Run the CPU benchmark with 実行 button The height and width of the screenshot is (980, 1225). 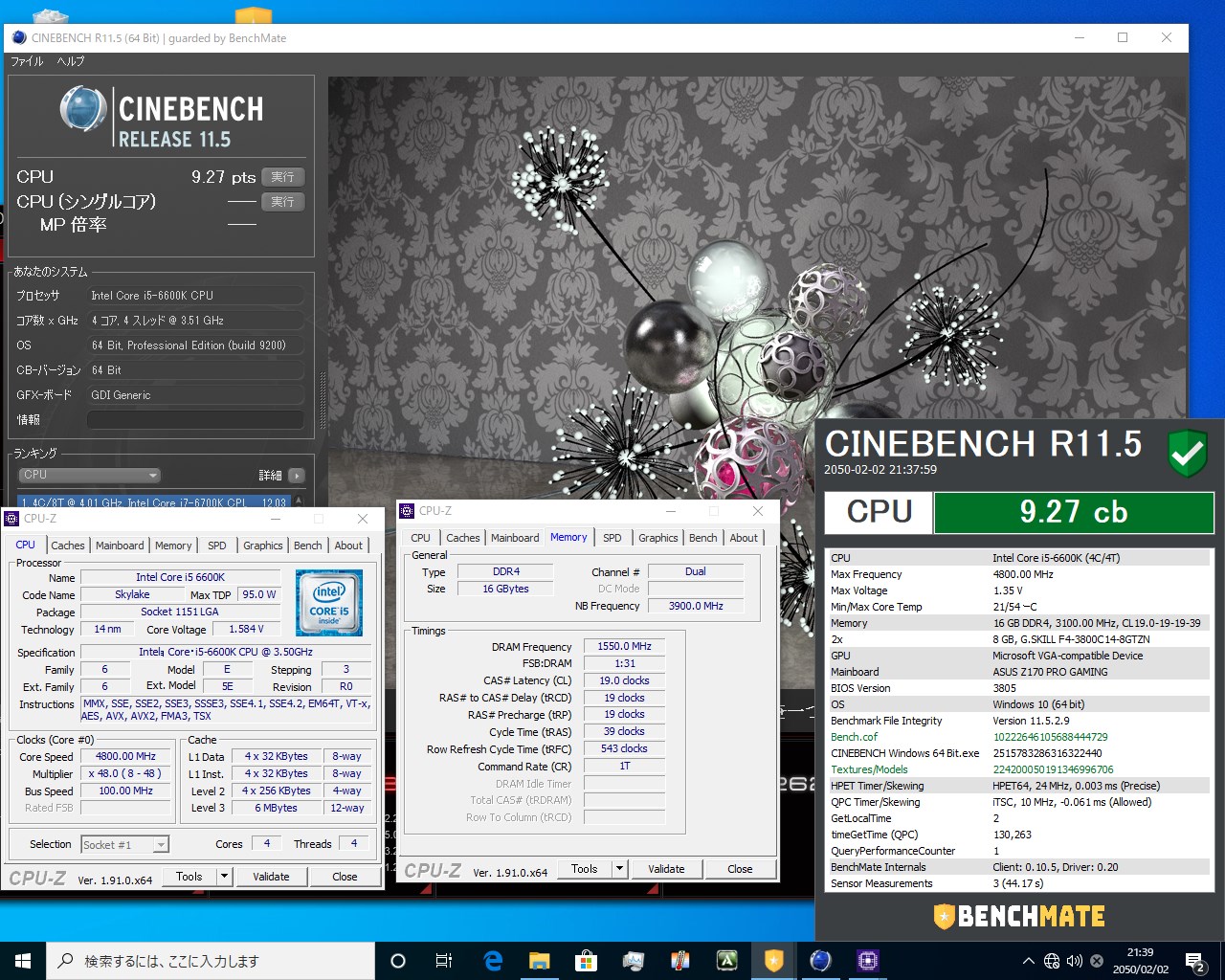point(282,177)
